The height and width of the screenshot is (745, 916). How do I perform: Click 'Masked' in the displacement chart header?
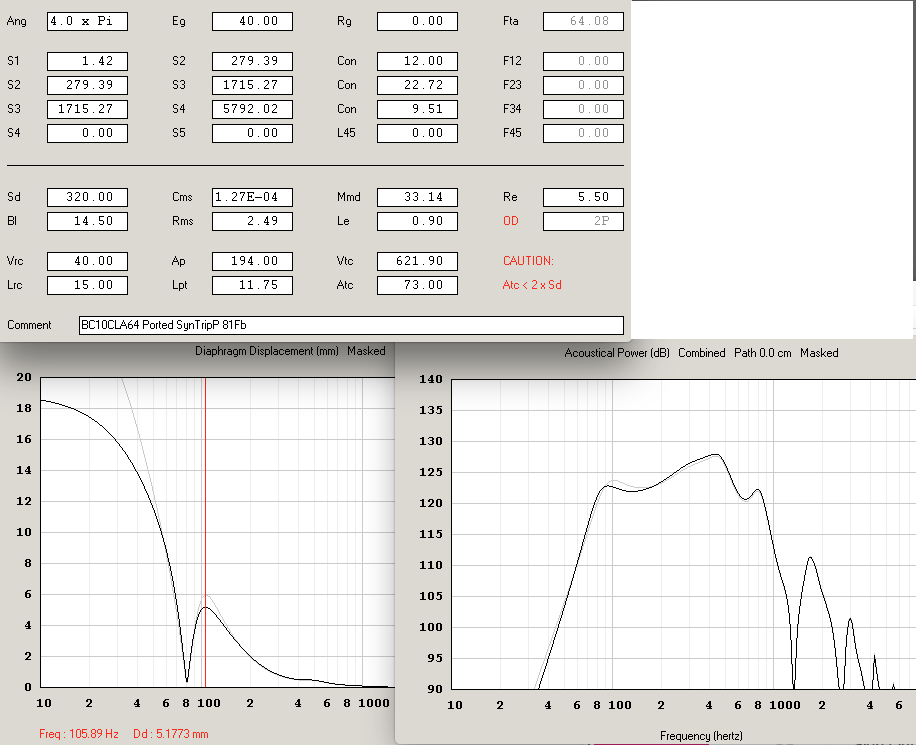366,351
